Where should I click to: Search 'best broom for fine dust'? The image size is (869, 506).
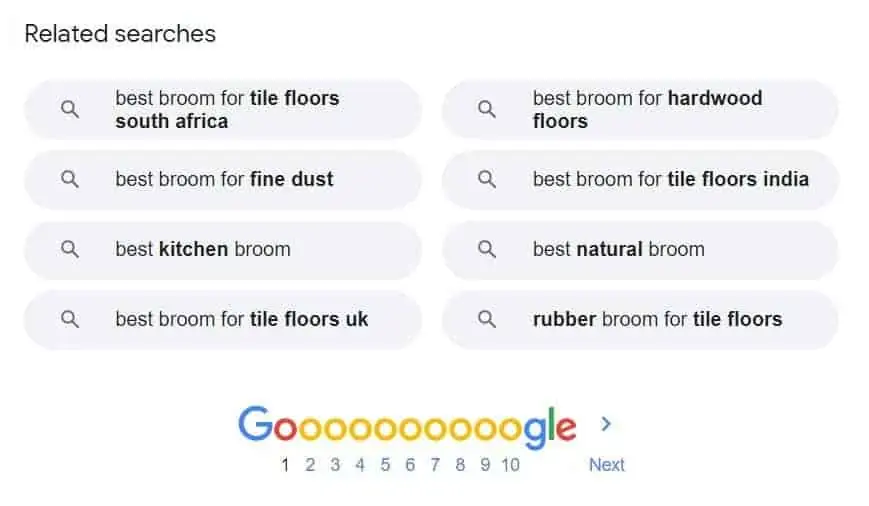tap(224, 180)
